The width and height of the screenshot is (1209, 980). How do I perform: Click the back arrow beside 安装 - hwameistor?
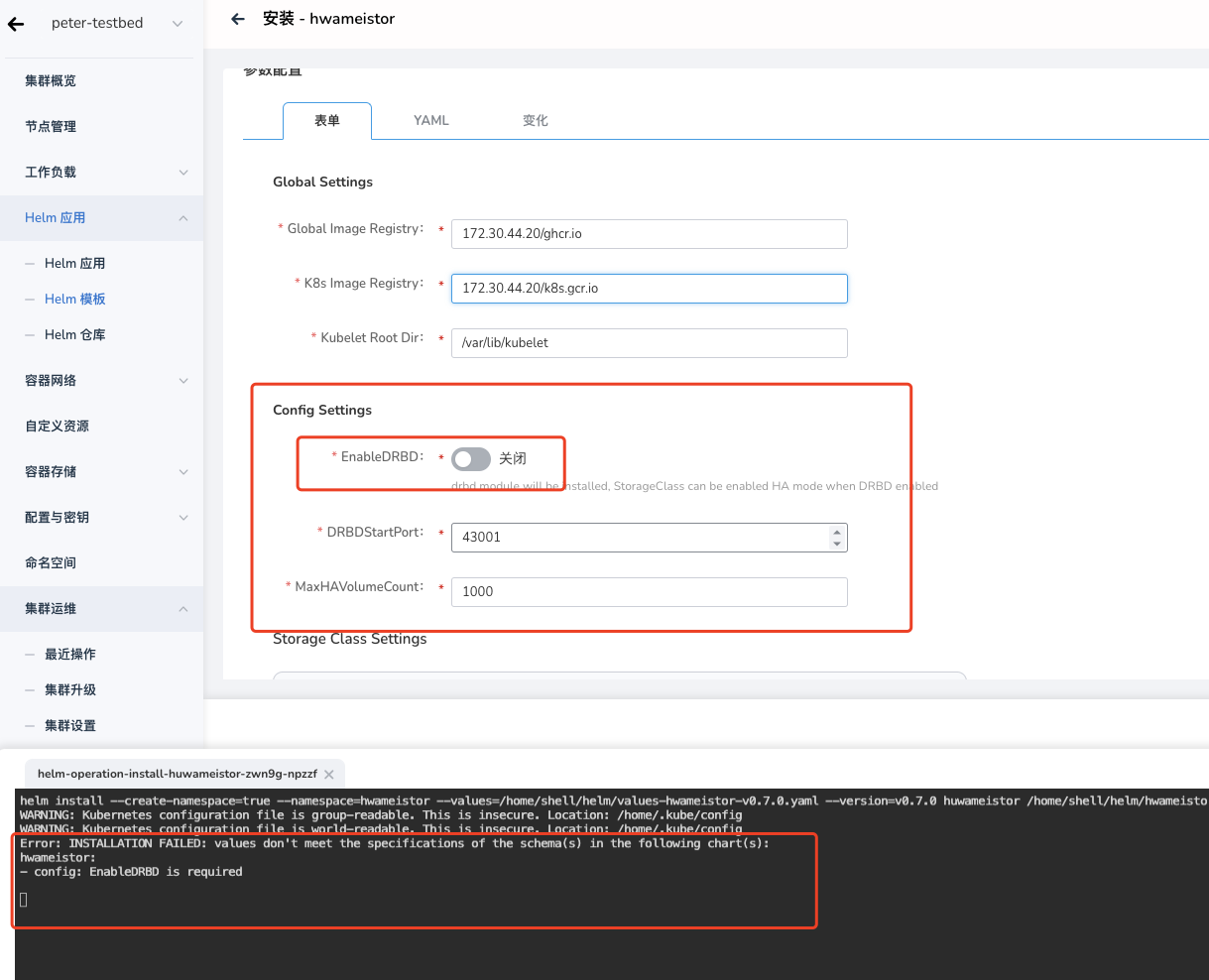pyautogui.click(x=237, y=18)
